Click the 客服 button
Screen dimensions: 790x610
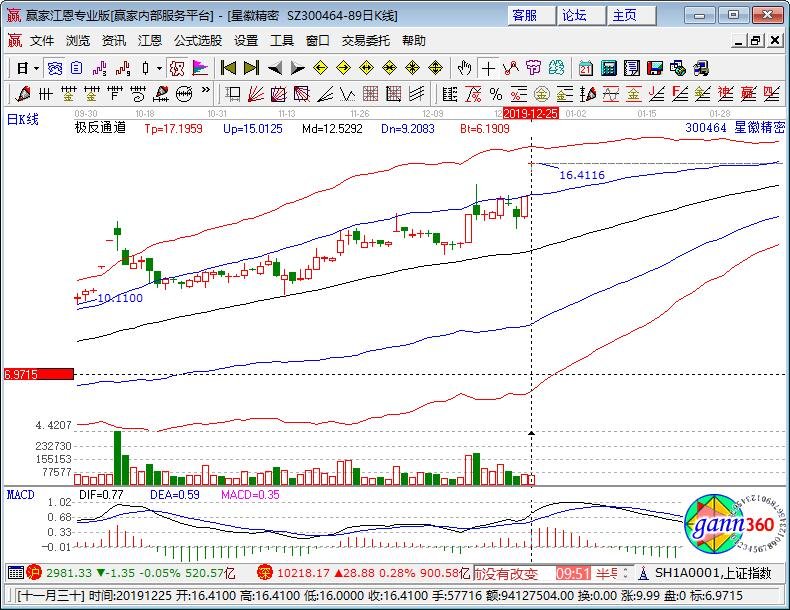tap(531, 16)
